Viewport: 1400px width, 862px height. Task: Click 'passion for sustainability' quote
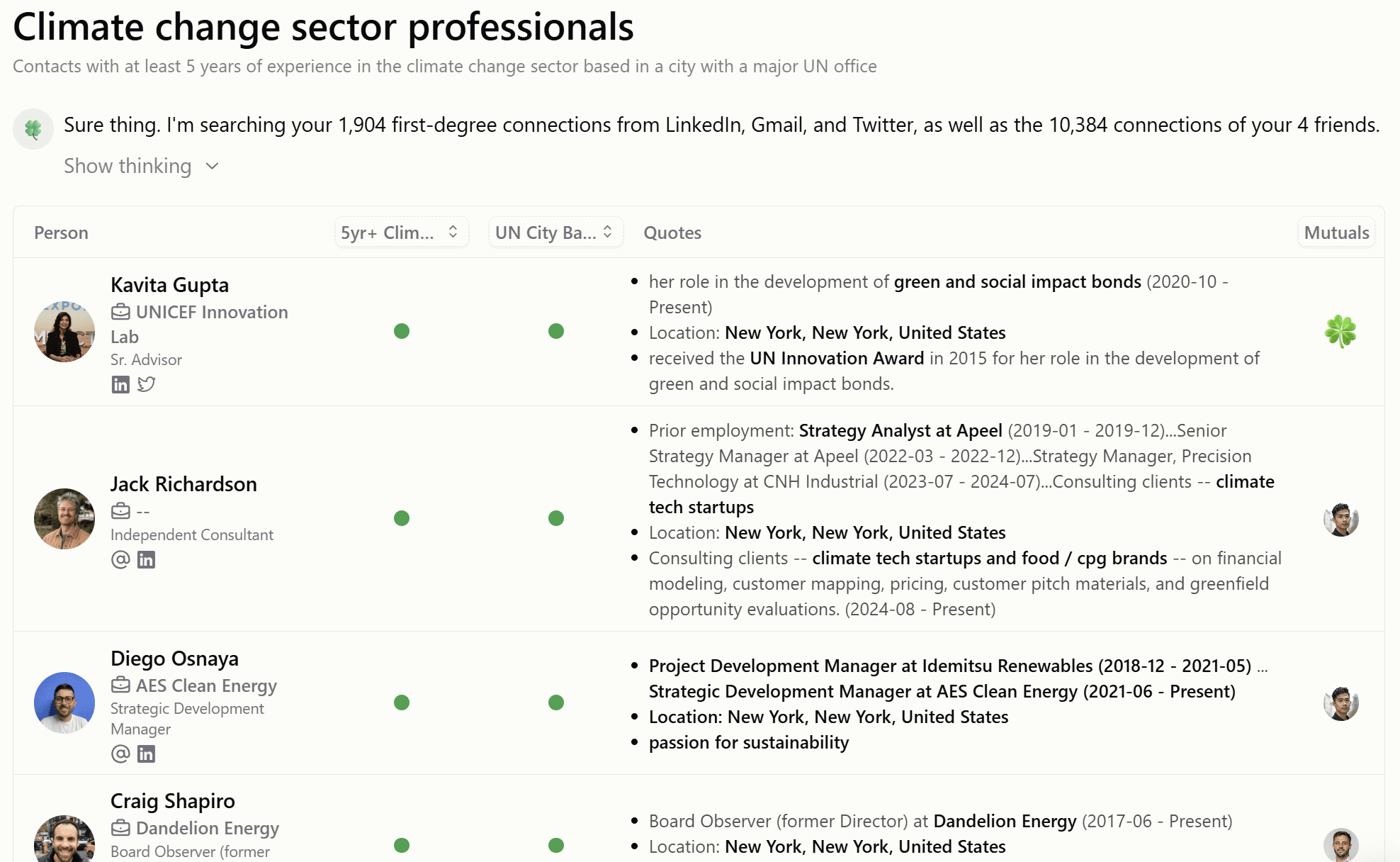pos(749,743)
